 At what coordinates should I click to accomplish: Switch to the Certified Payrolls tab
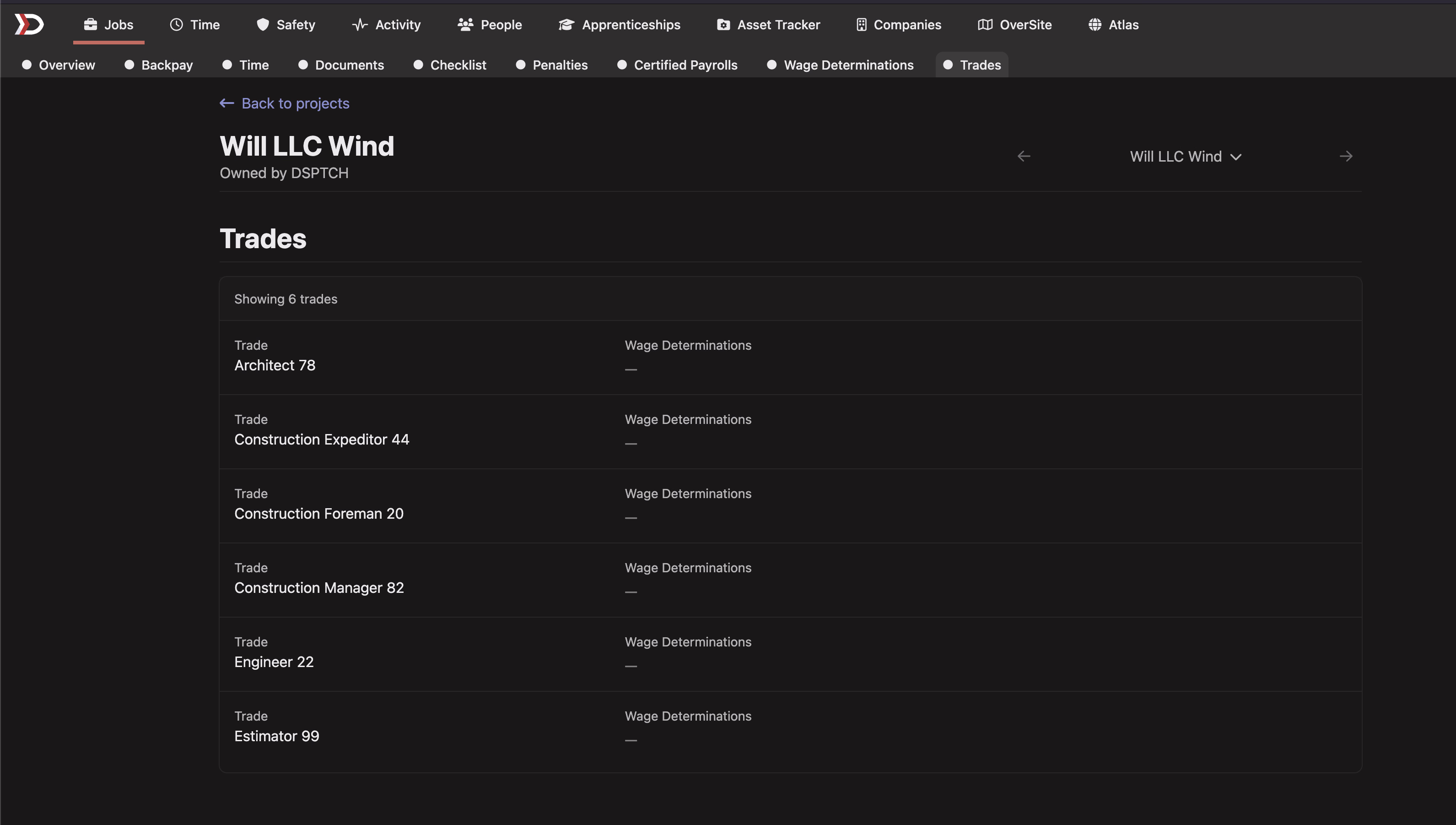[677, 65]
